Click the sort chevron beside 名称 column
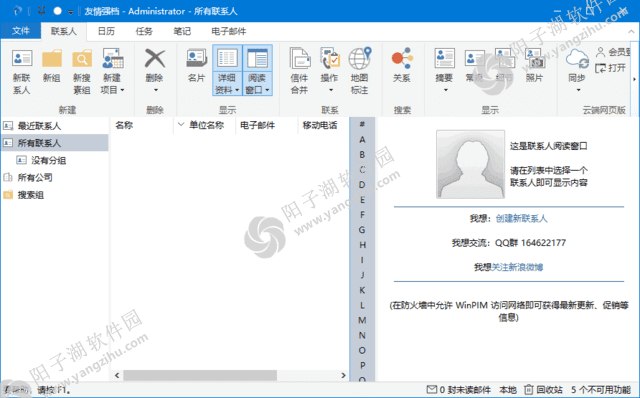The image size is (640, 398). pyautogui.click(x=181, y=125)
